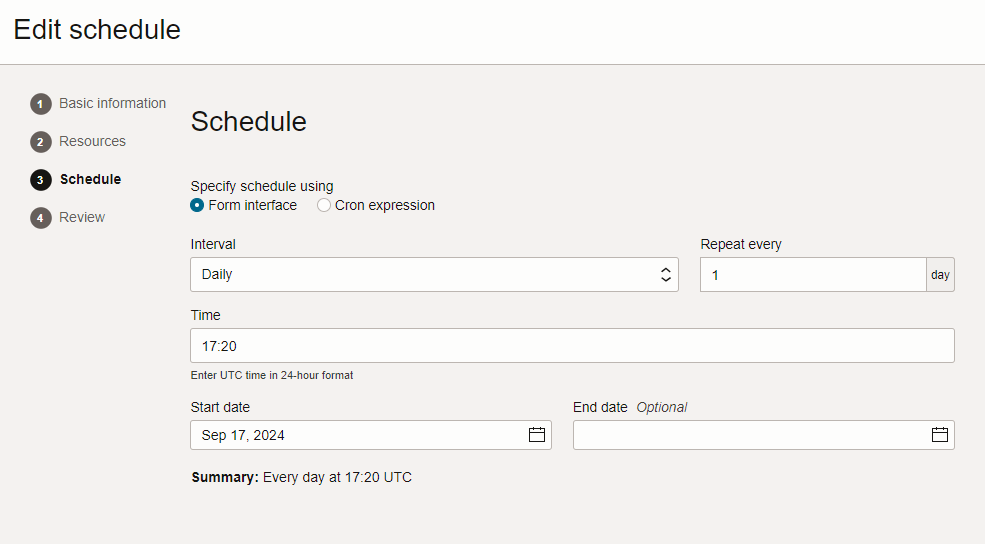Viewport: 985px width, 544px height.
Task: Click the empty End date field
Action: pos(750,435)
